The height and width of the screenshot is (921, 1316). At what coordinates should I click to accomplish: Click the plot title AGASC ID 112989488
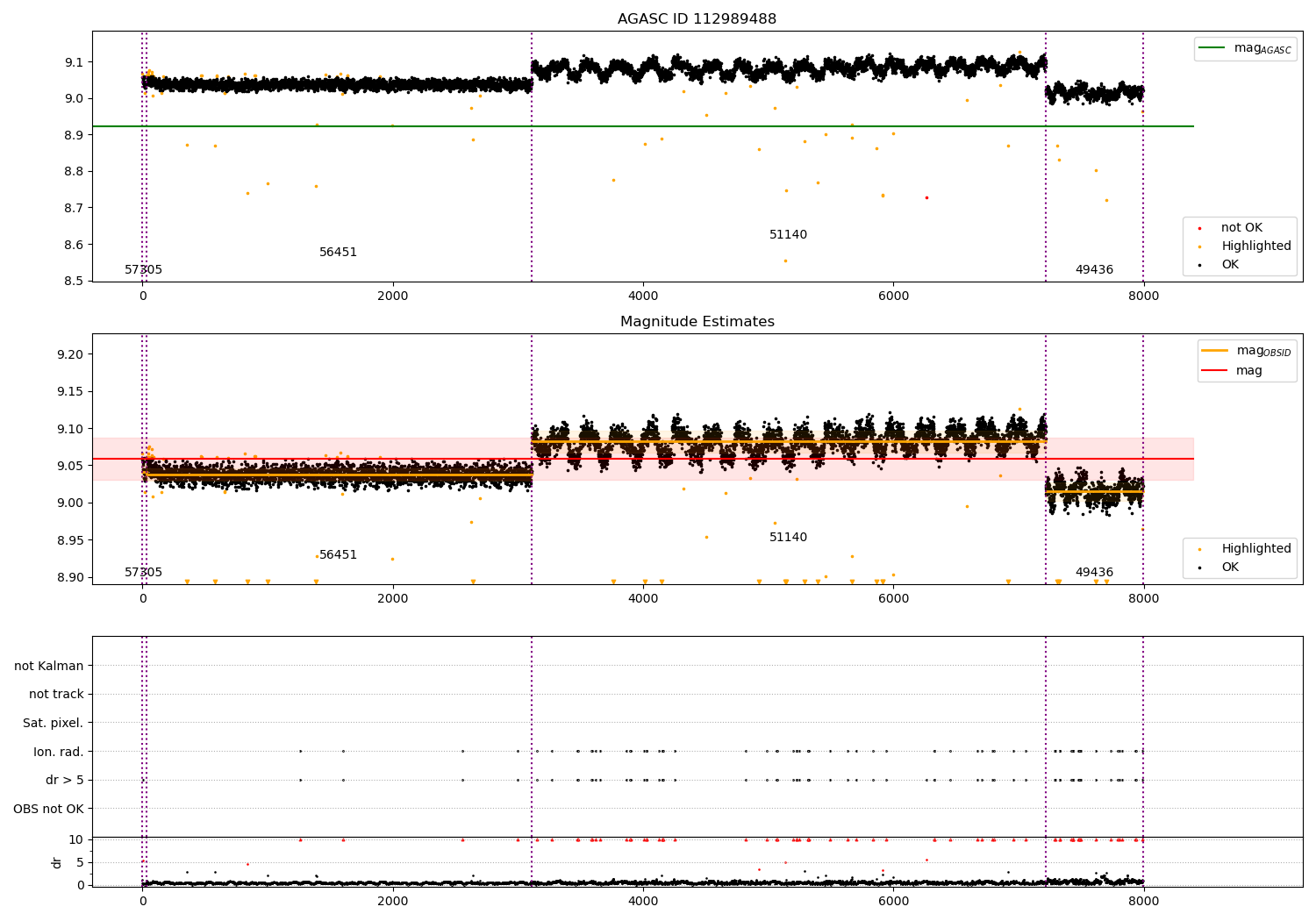coord(697,19)
